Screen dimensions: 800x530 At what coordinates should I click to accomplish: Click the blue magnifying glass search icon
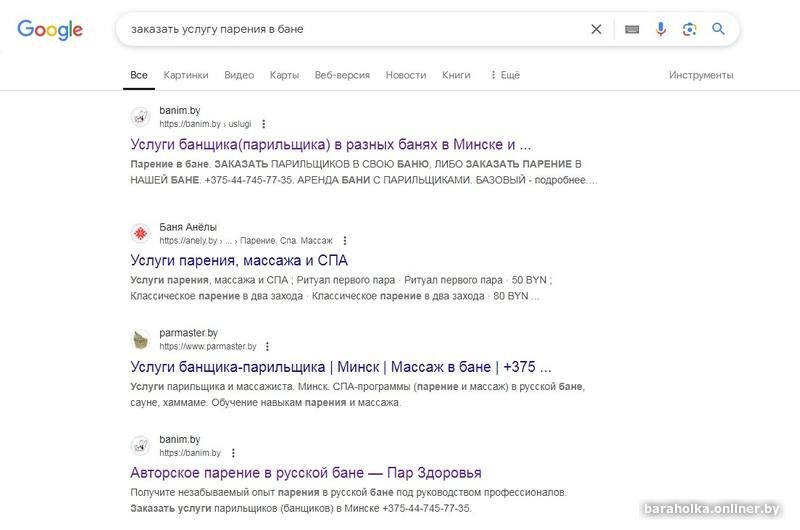point(718,29)
